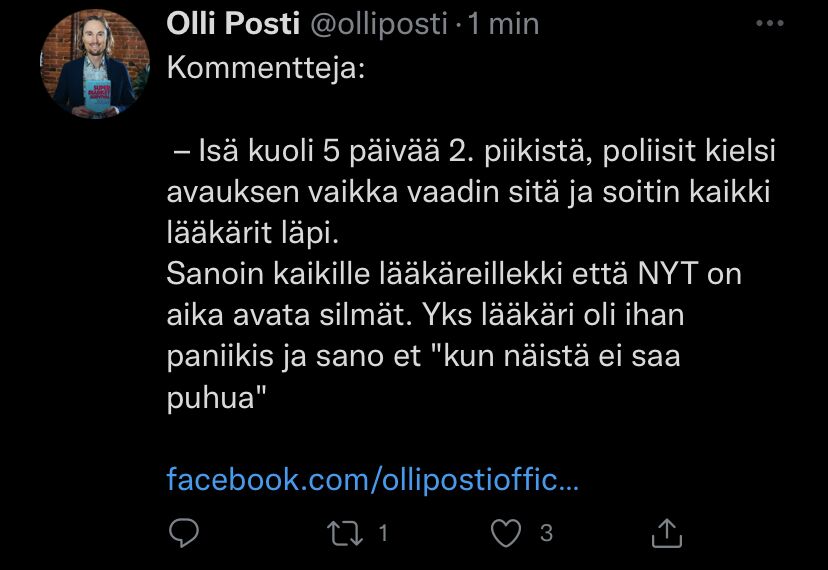Screen dimensions: 828x570
Task: Open the @olliposti handle
Action: pyautogui.click(x=379, y=24)
